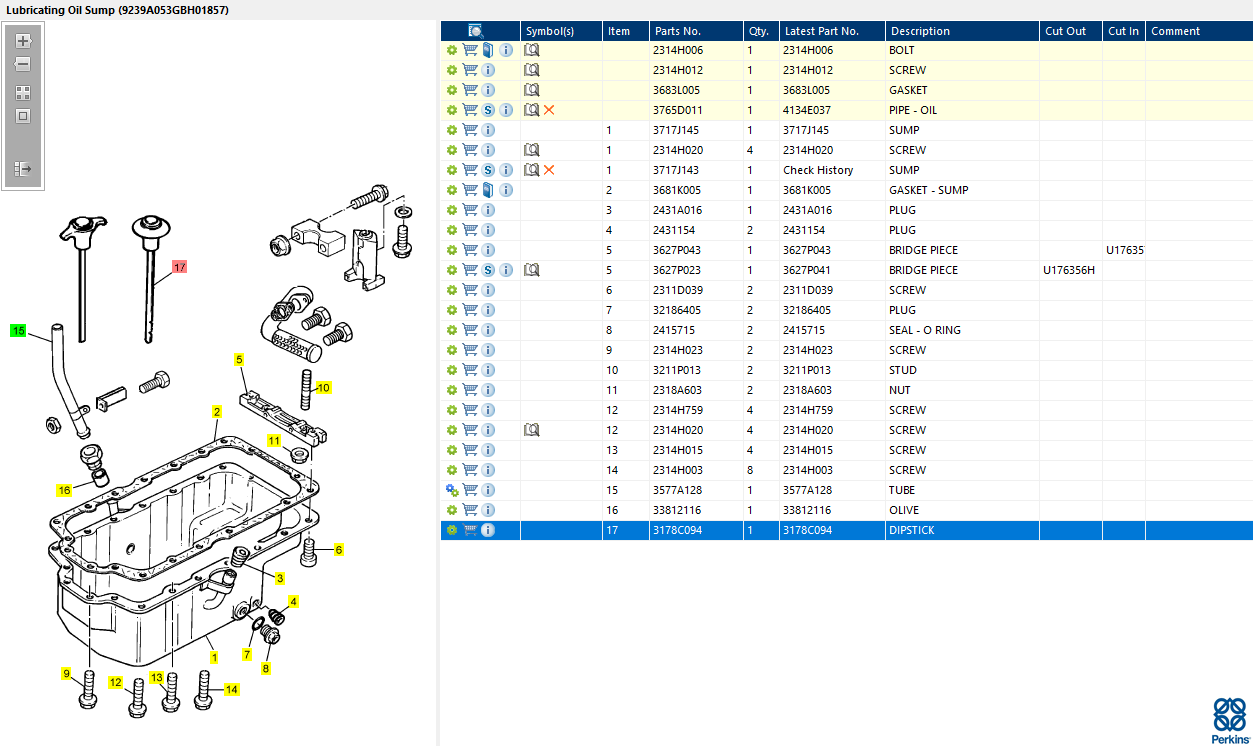Screen dimensions: 1253x746
Task: Click latest part number 3627P041
Action: pos(808,270)
